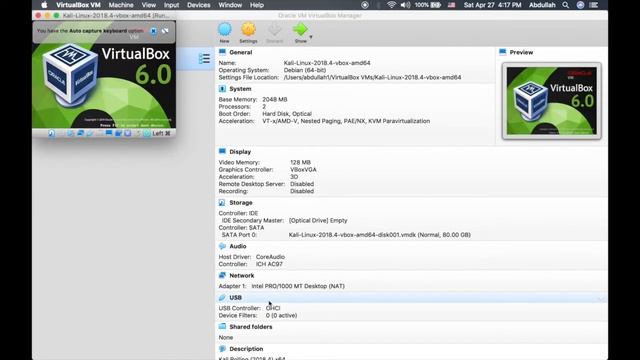Open Notification Center list icon
The height and width of the screenshot is (360, 640).
pos(594,5)
